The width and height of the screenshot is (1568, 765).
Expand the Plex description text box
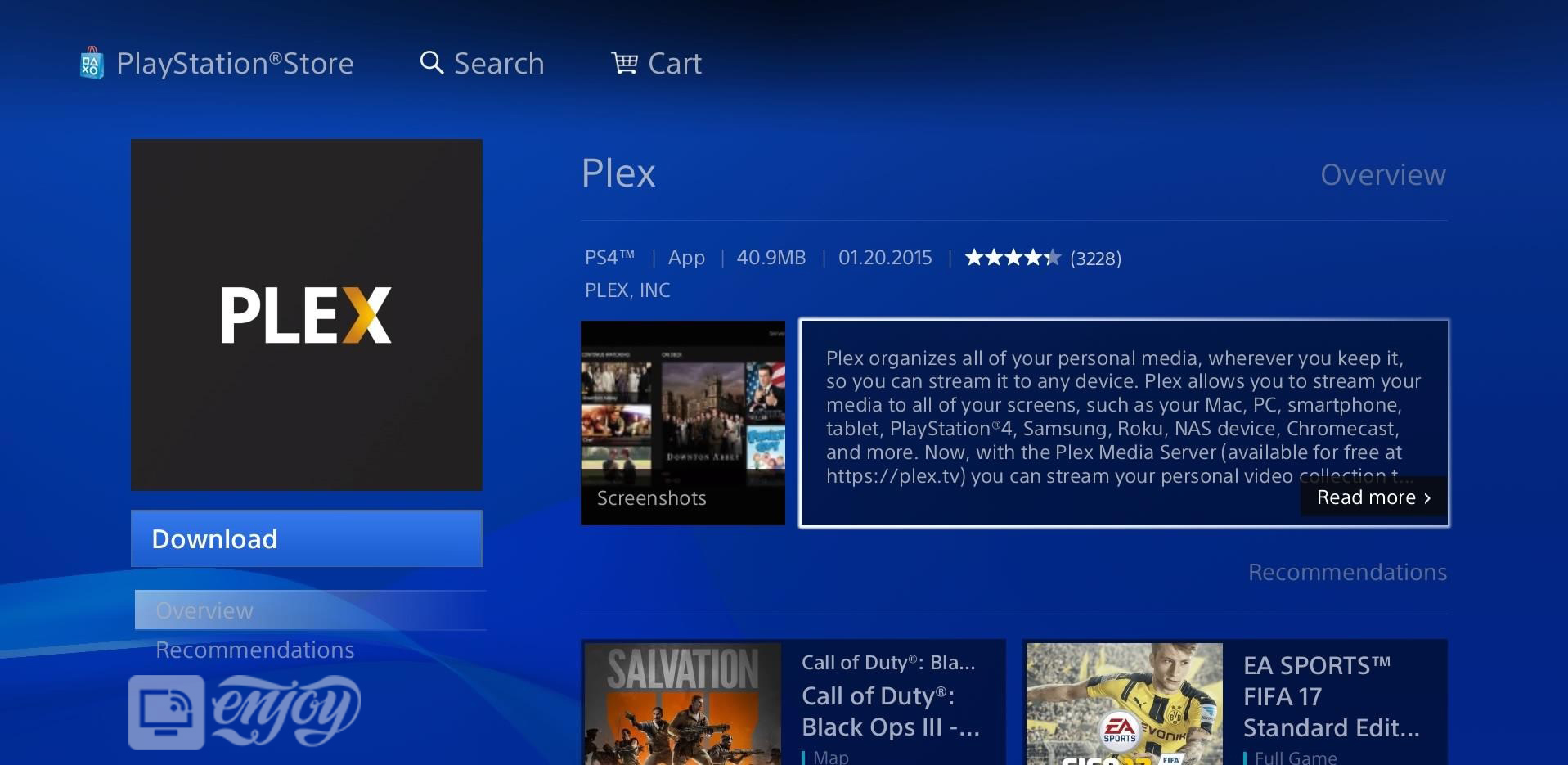point(1124,423)
